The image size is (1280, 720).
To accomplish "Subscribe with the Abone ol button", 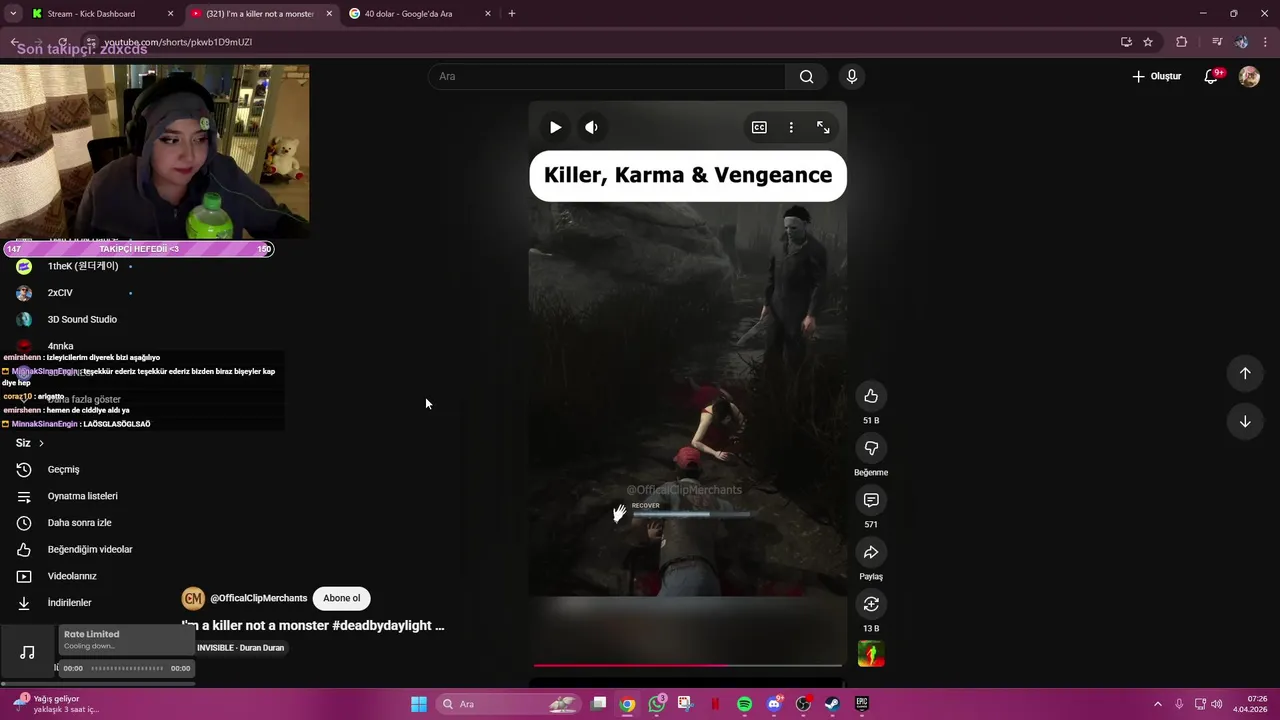I will (x=341, y=598).
